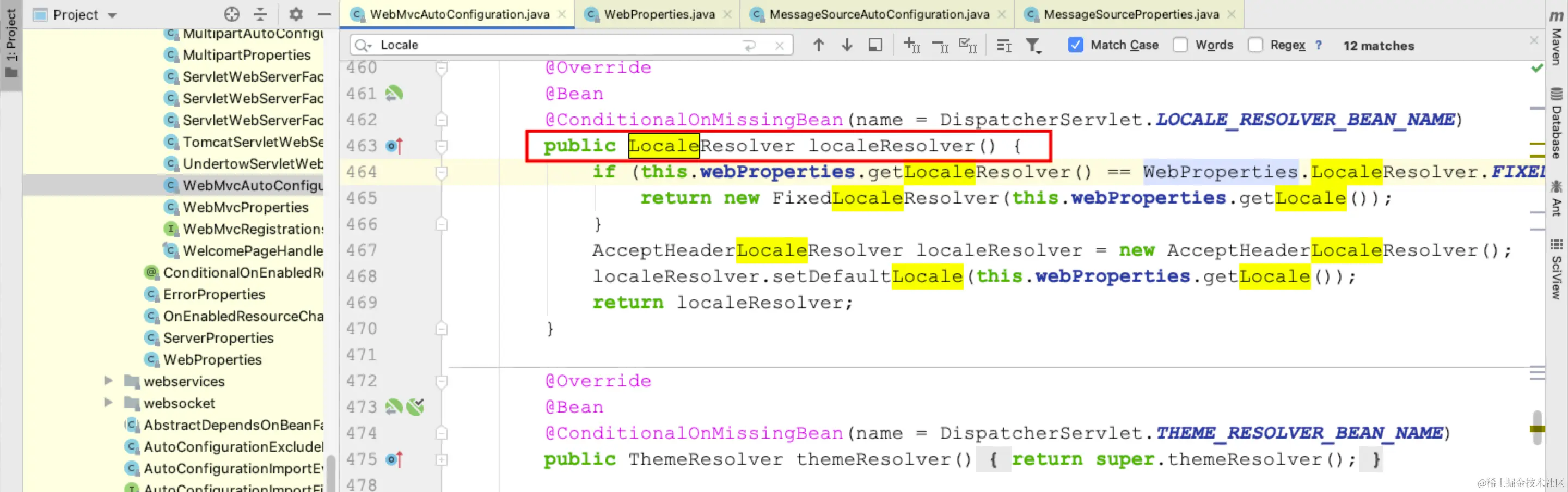Toggle fold marker at line 470
Image resolution: width=1568 pixels, height=492 pixels.
tap(442, 329)
